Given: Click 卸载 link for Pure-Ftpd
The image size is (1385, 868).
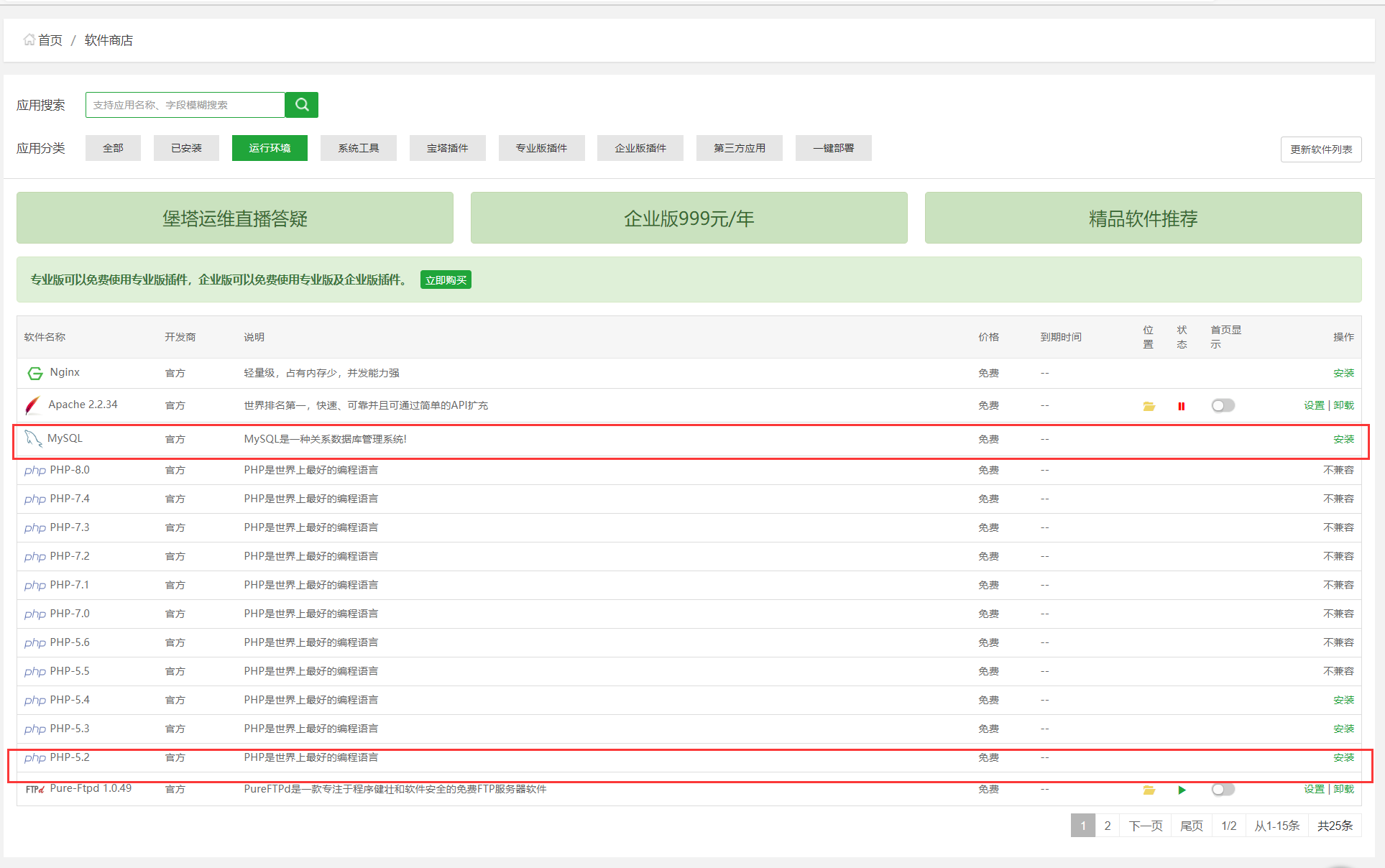Looking at the screenshot, I should pos(1343,789).
